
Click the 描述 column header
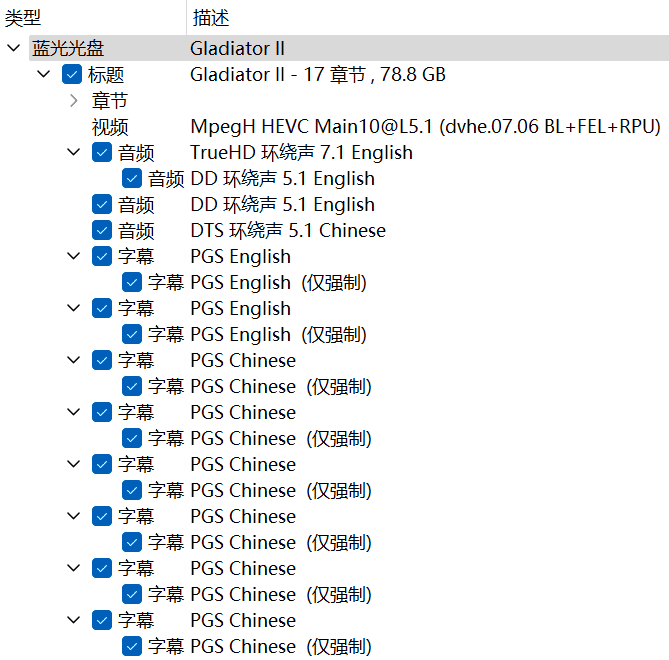tap(211, 17)
